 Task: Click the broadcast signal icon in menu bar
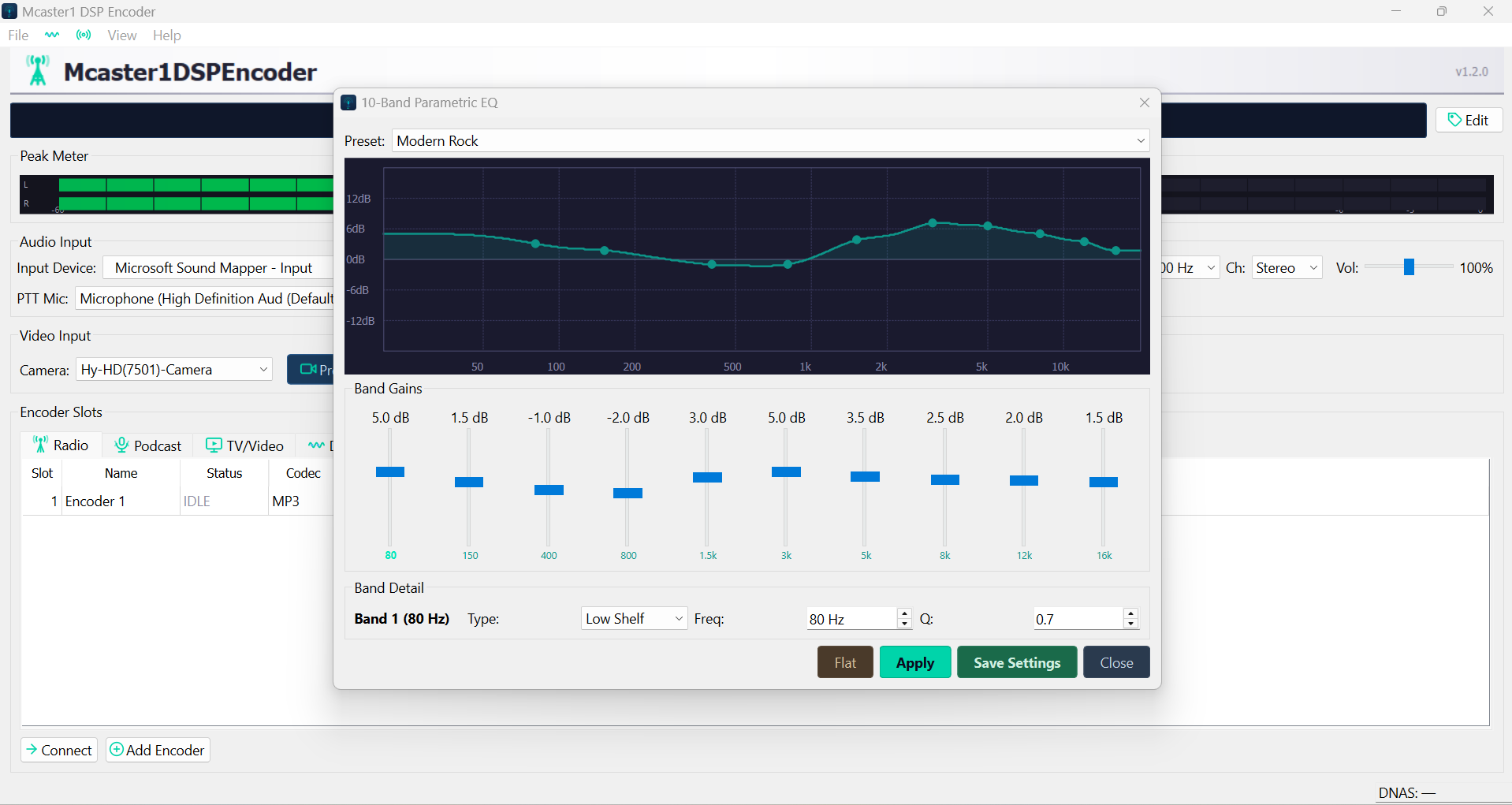pyautogui.click(x=84, y=35)
